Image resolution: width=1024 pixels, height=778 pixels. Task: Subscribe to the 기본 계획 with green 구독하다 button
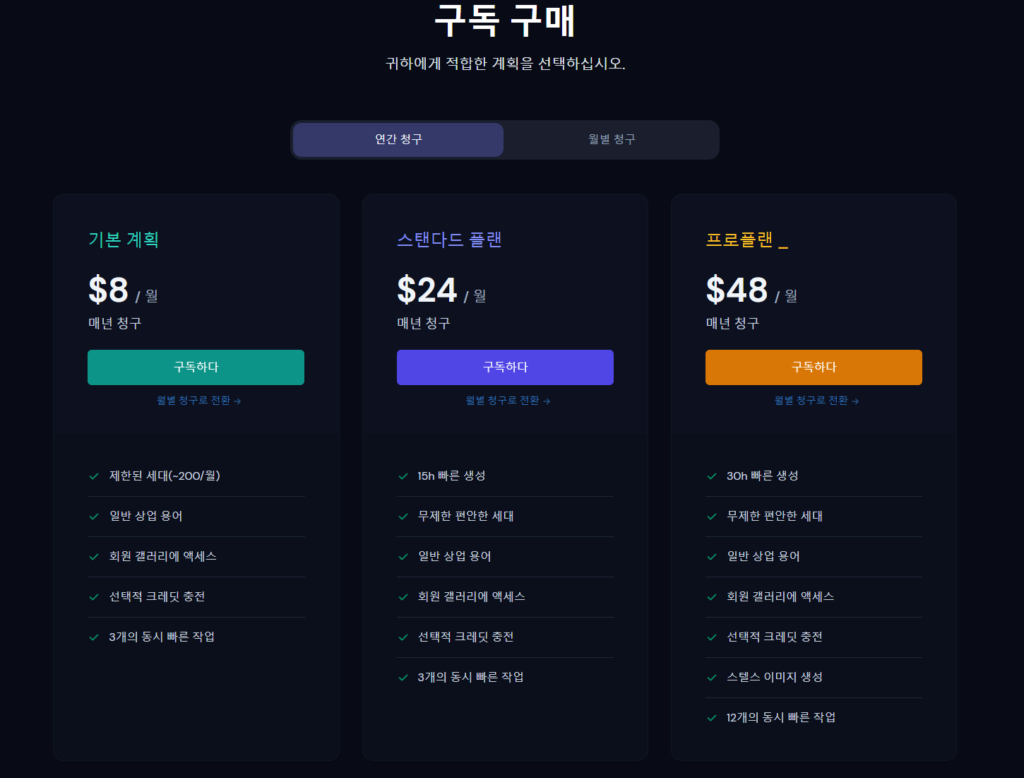point(196,367)
